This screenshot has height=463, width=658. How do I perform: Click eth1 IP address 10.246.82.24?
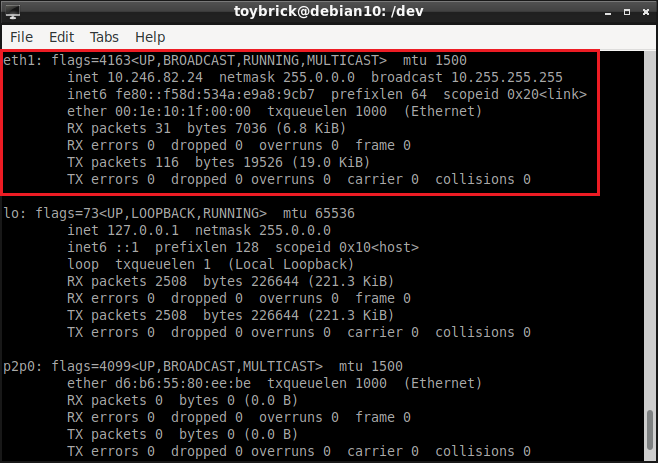155,77
